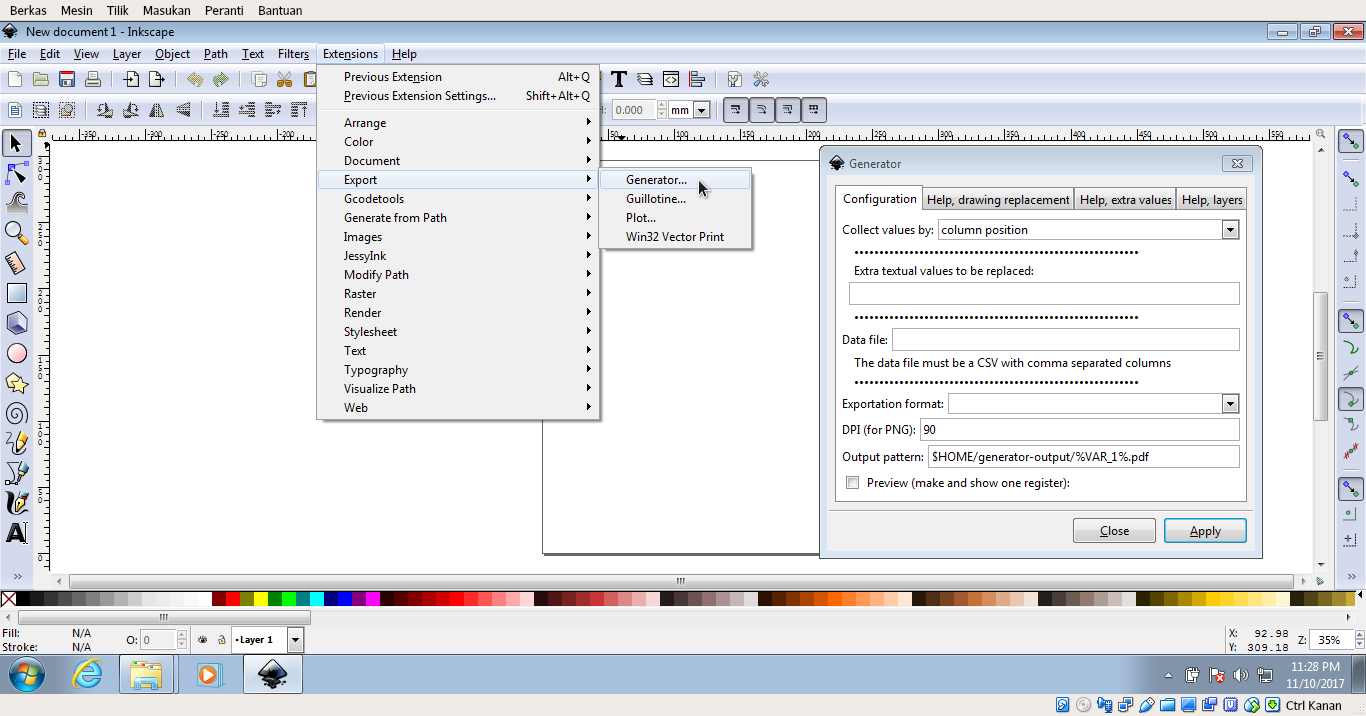The height and width of the screenshot is (716, 1366).
Task: Apply the Generator settings
Action: [1204, 530]
